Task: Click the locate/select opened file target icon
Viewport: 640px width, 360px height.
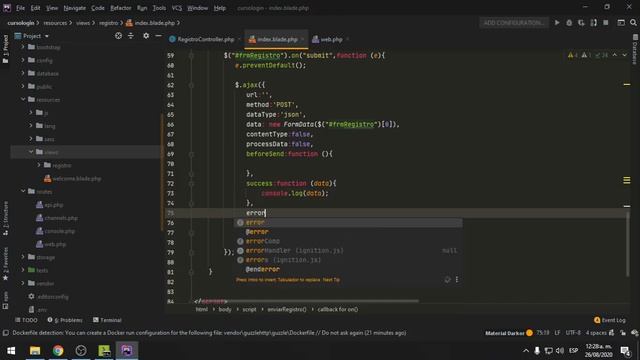Action: [x=118, y=36]
